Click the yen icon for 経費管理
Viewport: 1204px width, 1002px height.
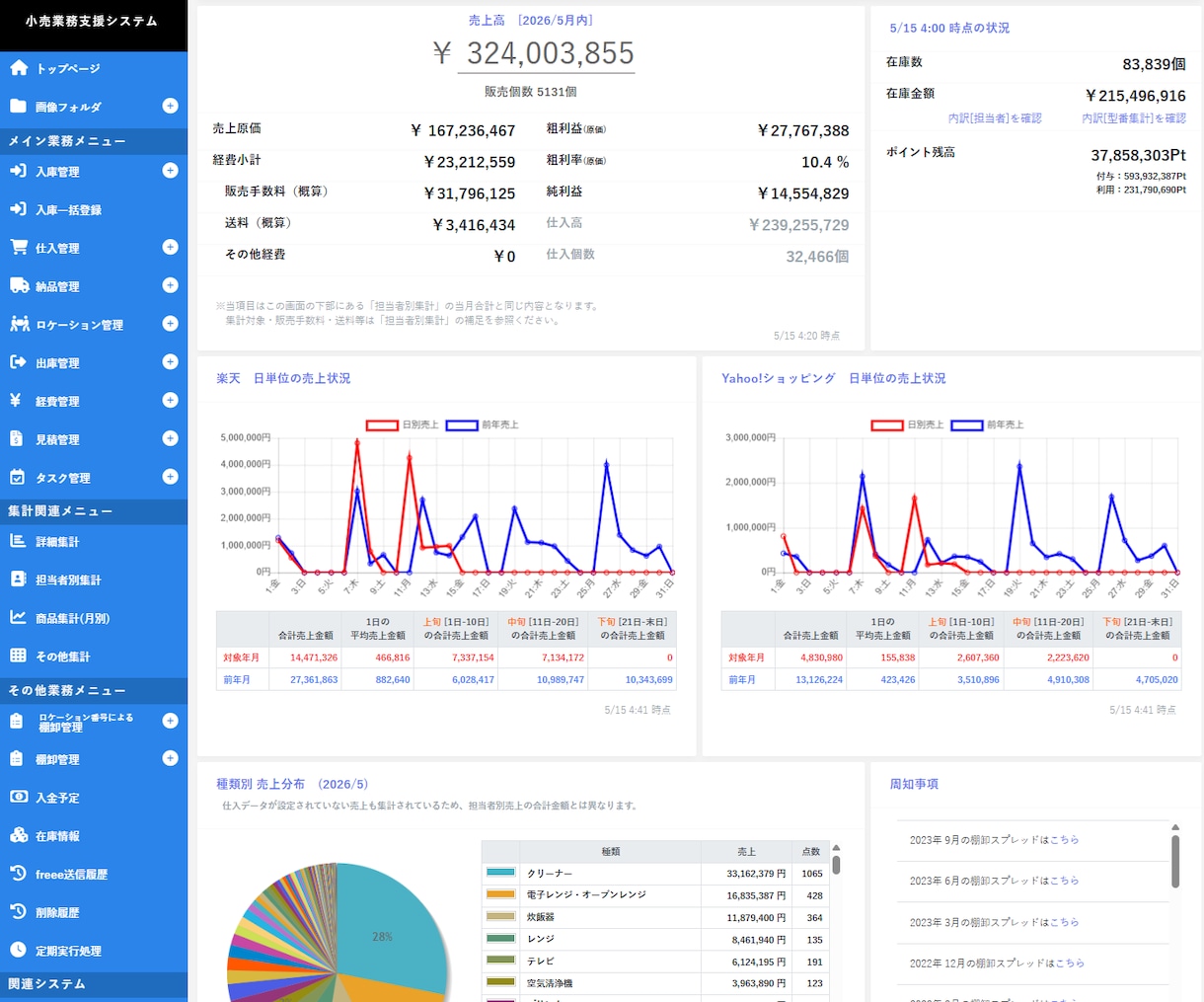coord(16,401)
